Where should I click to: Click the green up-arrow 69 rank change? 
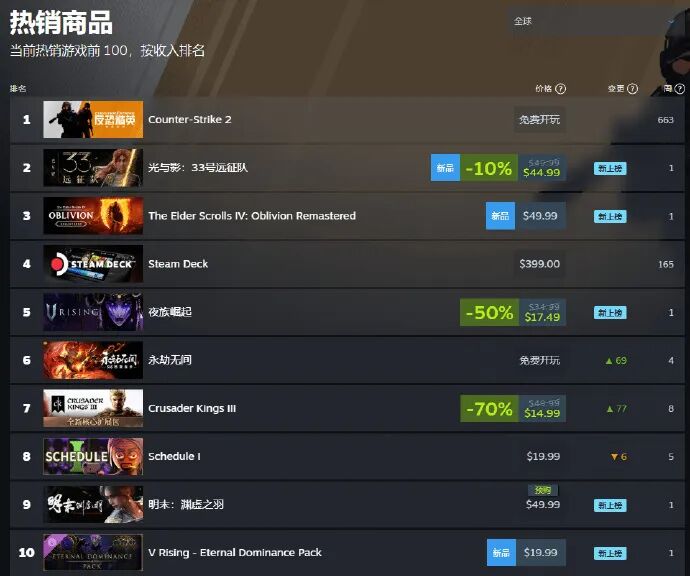[x=616, y=361]
